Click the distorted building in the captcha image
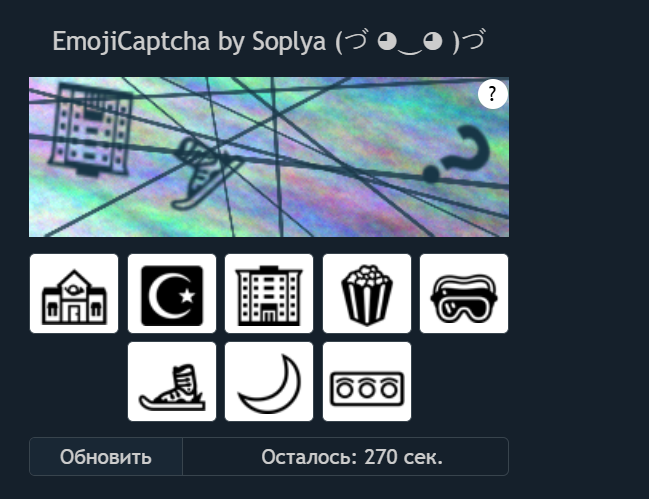Image resolution: width=649 pixels, height=499 pixels. tap(91, 129)
